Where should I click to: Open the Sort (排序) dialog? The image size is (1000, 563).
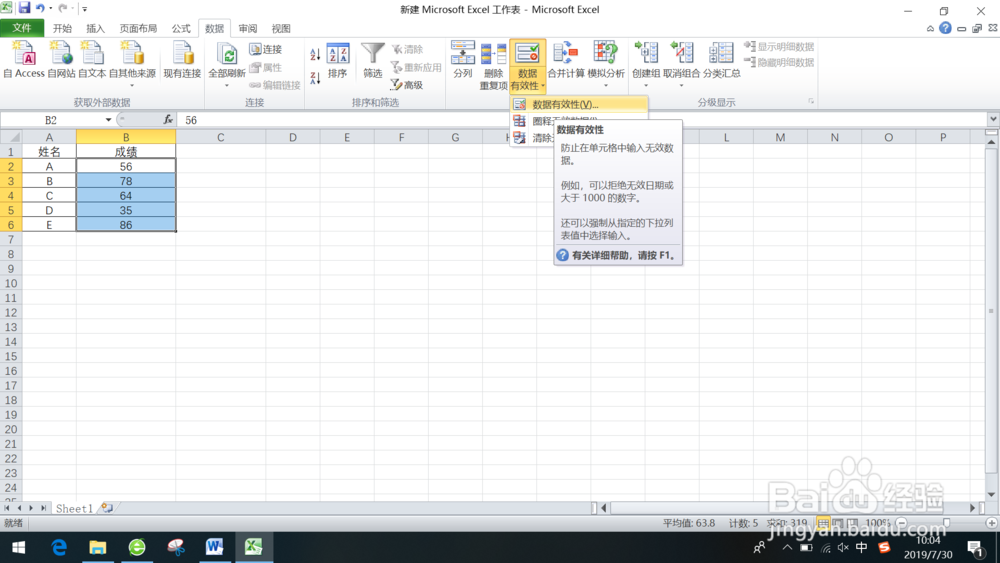pyautogui.click(x=337, y=59)
